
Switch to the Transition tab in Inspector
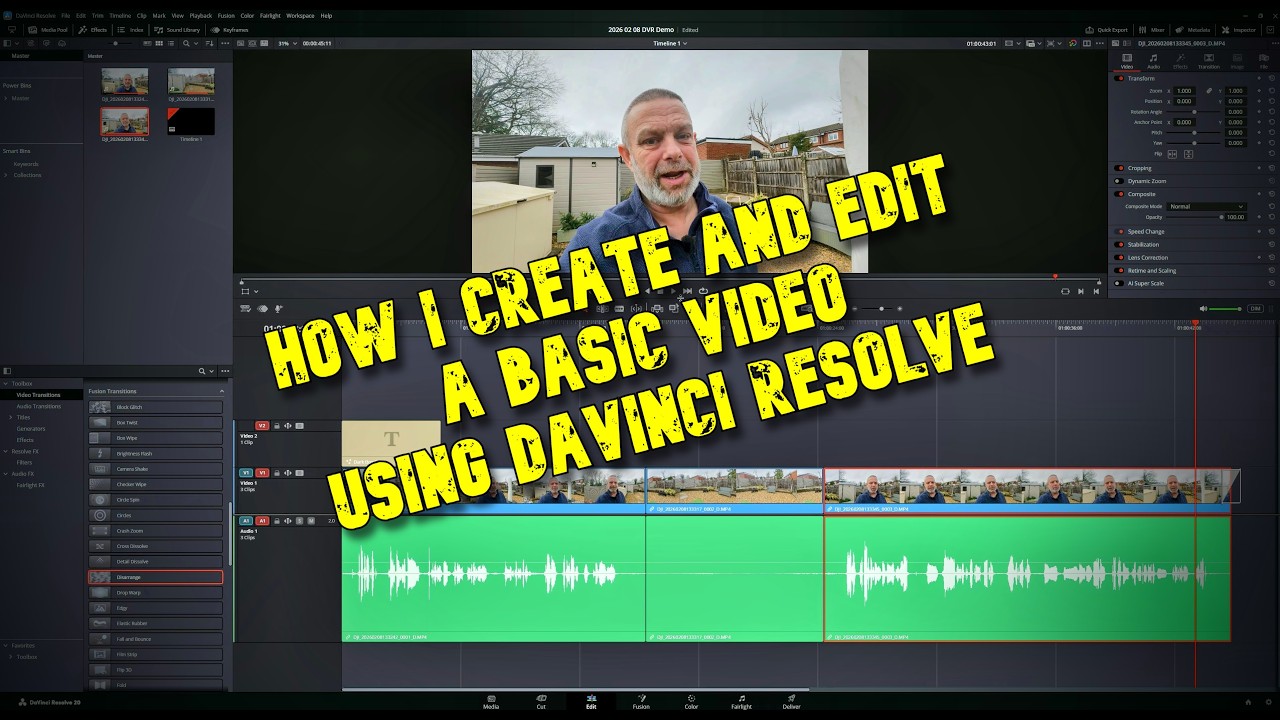coord(1209,61)
